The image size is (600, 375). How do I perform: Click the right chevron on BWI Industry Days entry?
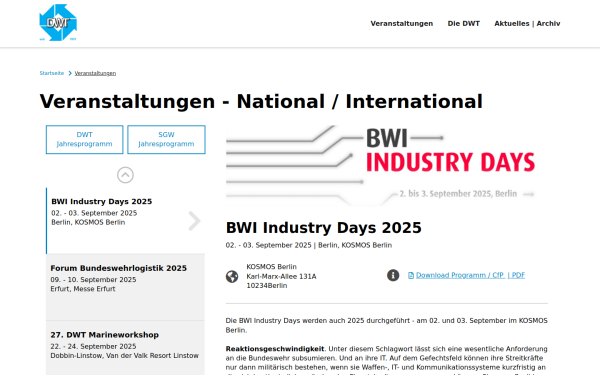(194, 221)
